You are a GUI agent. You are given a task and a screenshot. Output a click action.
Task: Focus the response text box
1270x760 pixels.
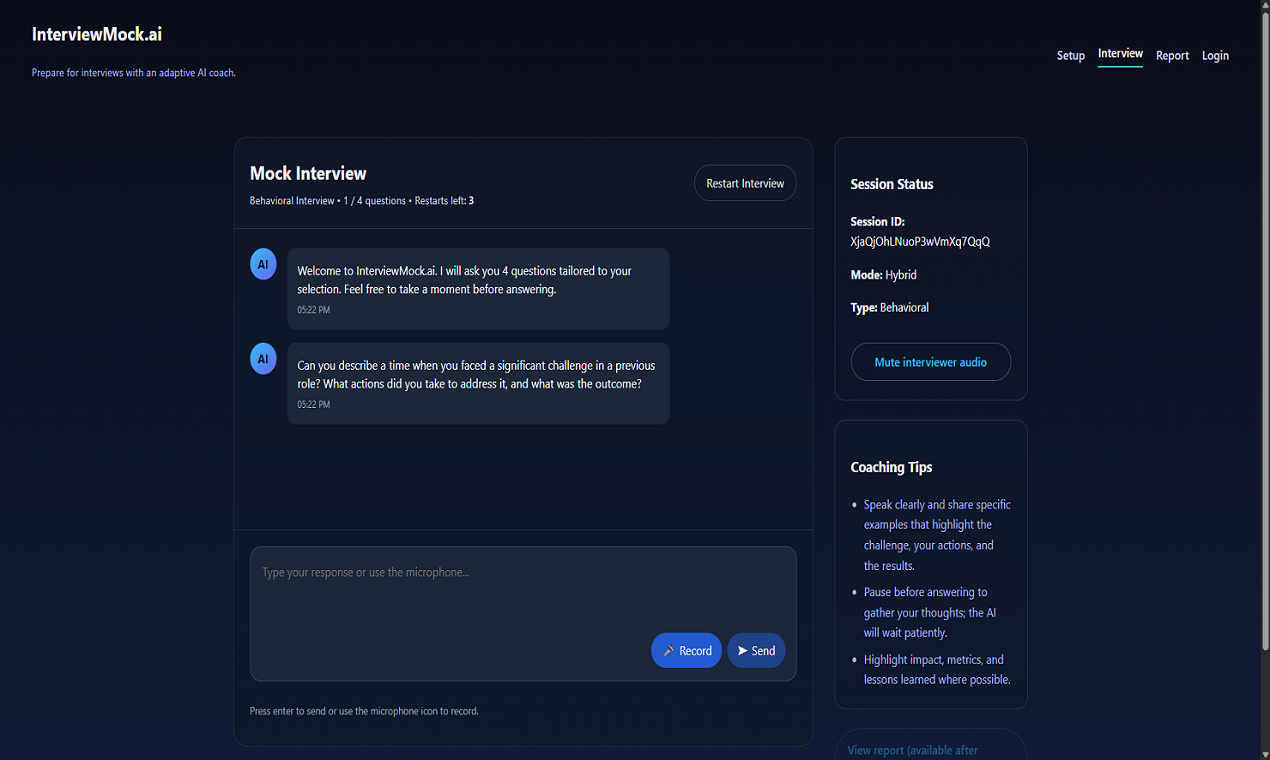[522, 590]
